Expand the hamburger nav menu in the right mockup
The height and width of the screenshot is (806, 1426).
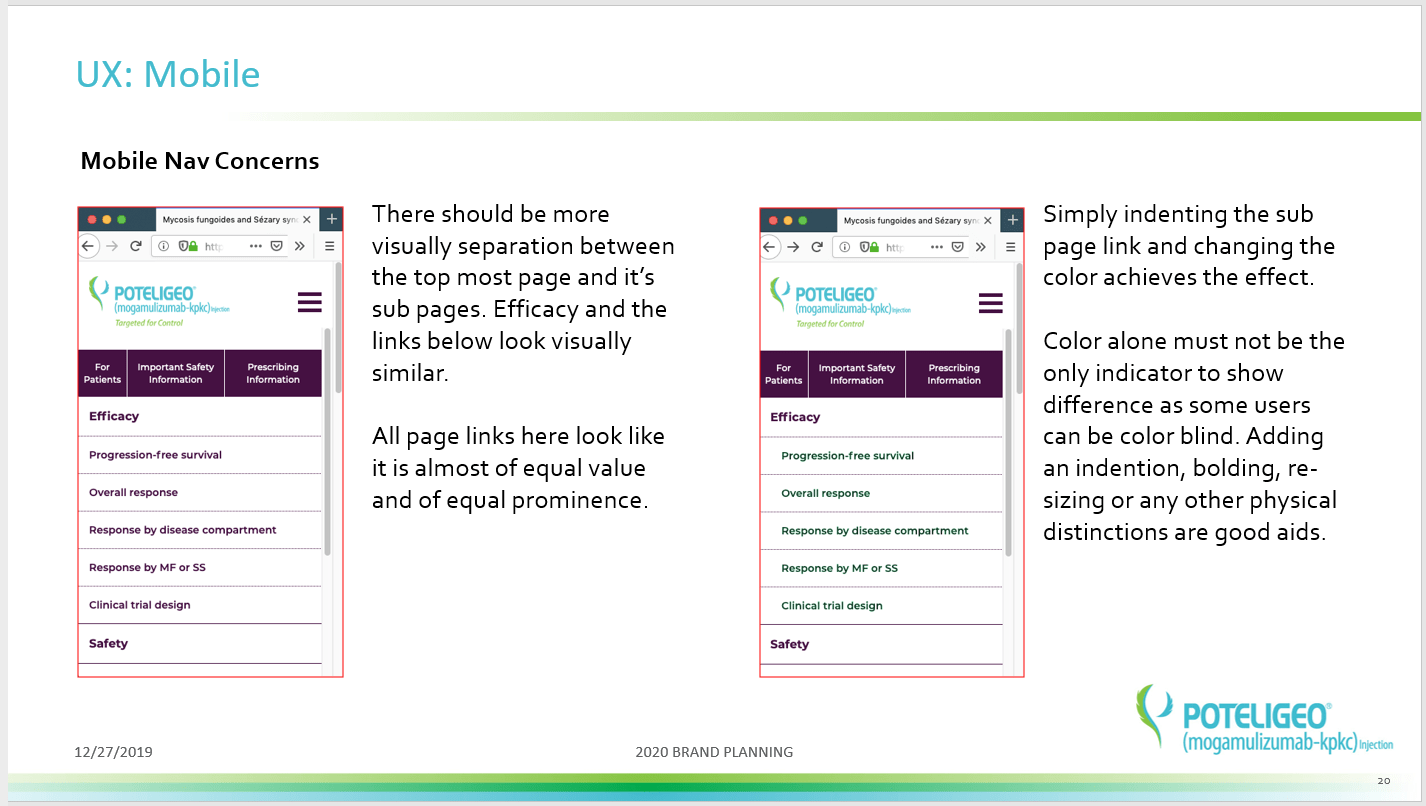[991, 303]
